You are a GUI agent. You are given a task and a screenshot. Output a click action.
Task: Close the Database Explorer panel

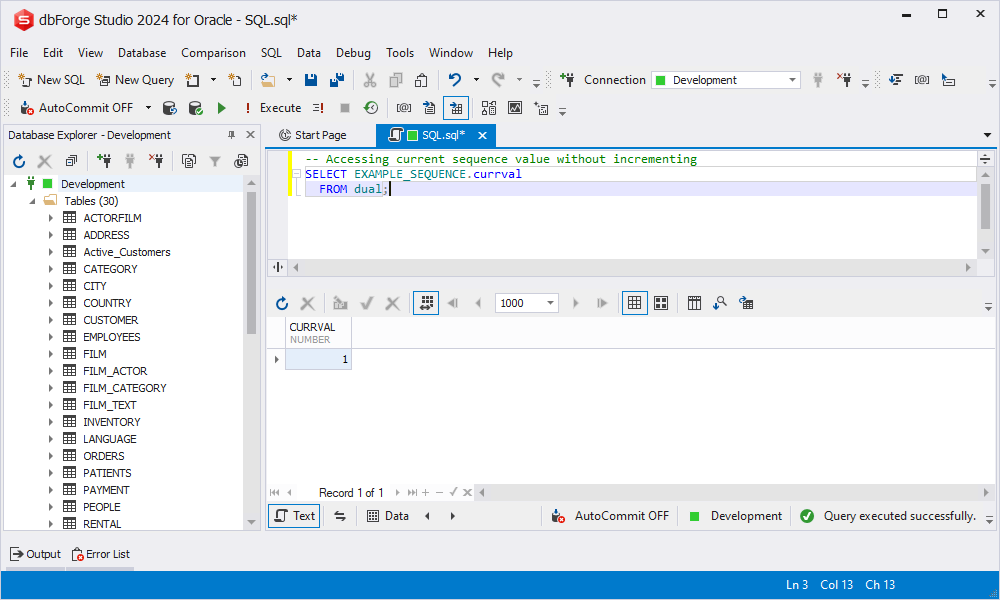251,135
